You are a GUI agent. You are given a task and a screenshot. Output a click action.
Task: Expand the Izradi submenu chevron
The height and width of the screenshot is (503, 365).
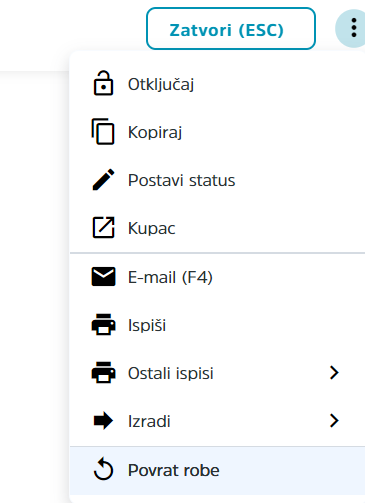tap(334, 420)
